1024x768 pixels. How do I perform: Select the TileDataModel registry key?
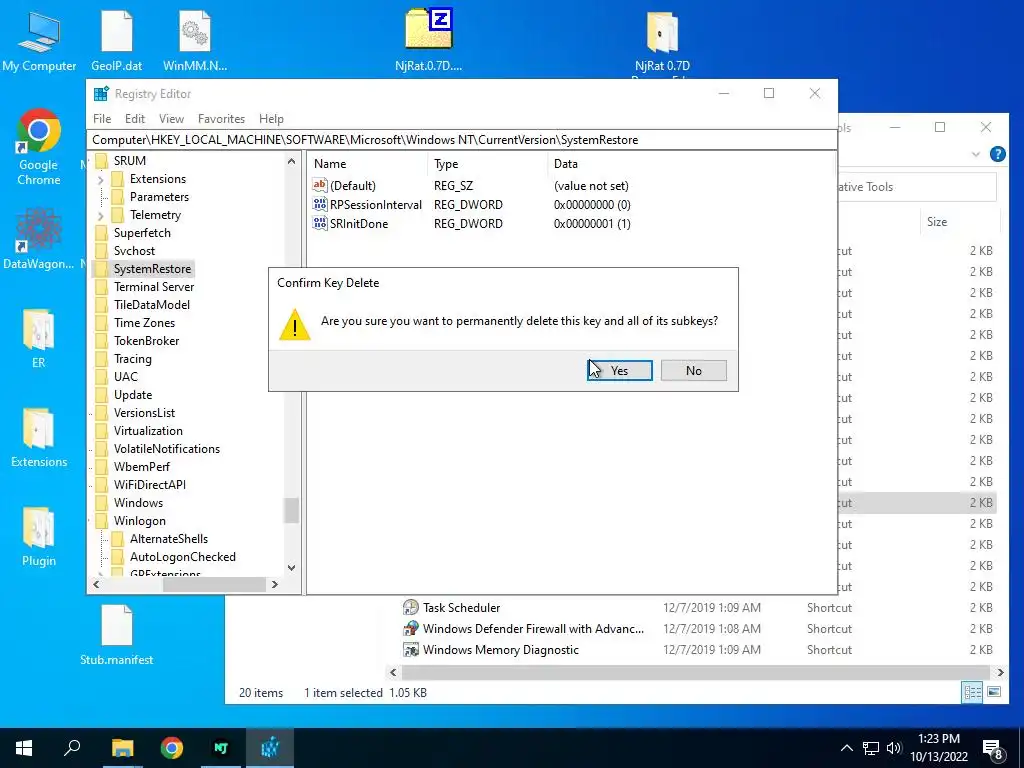[x=152, y=305]
